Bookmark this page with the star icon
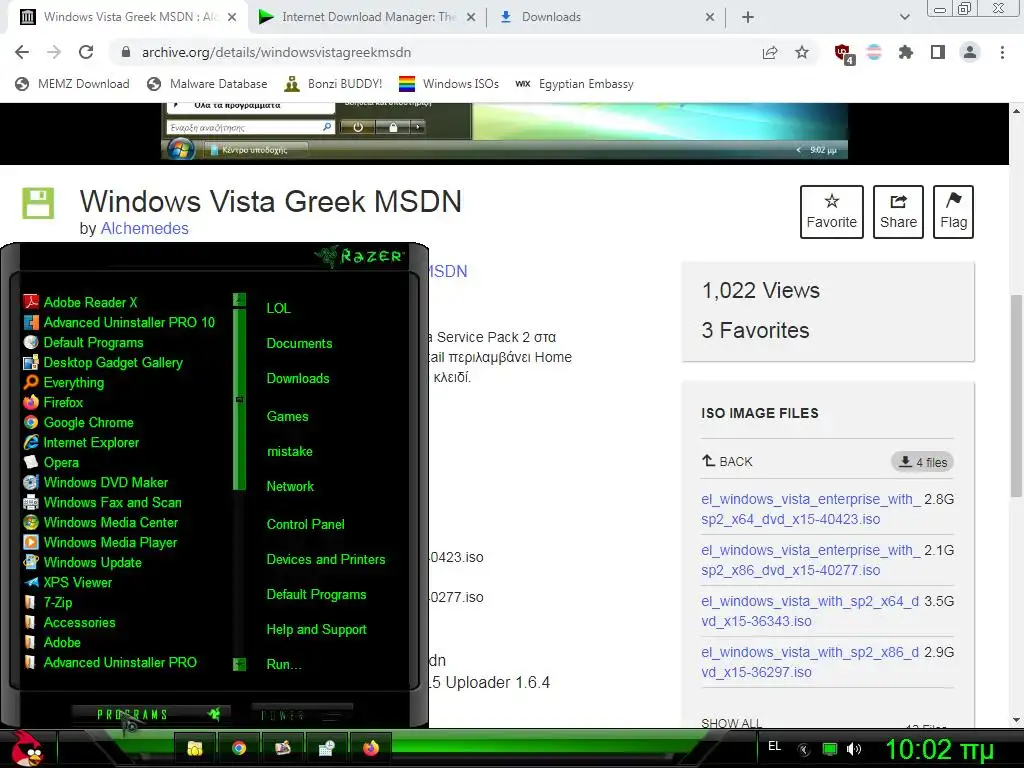The height and width of the screenshot is (768, 1024). (802, 52)
